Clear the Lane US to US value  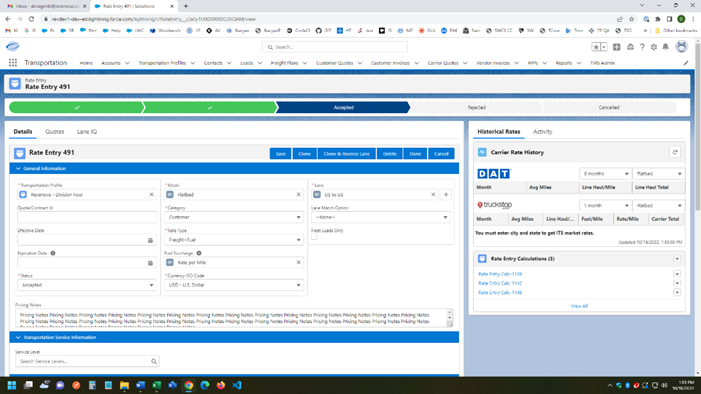tap(433, 195)
